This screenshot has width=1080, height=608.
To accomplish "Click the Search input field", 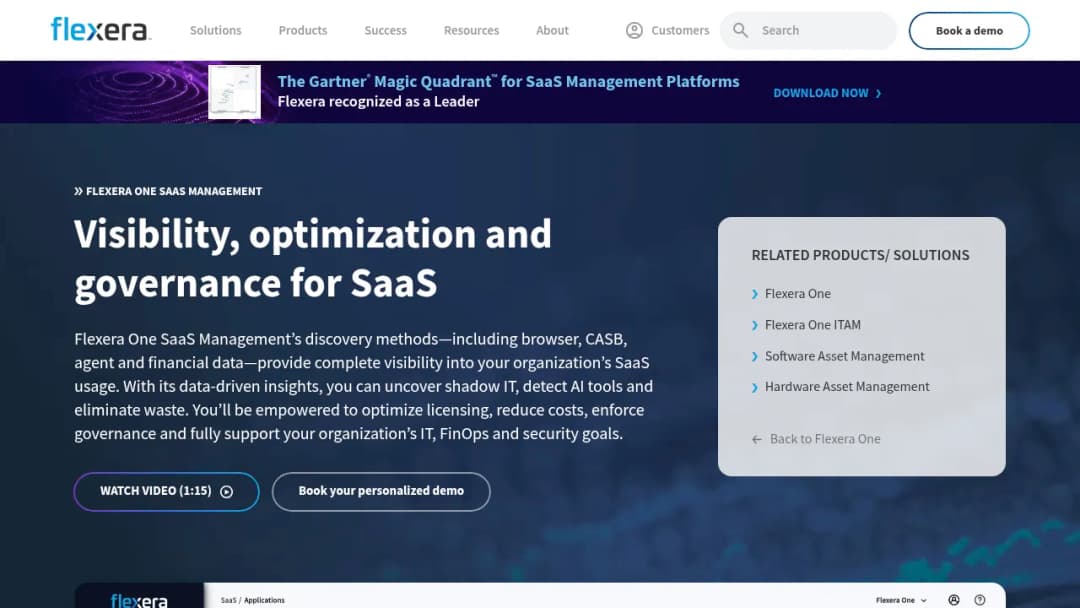I will pos(809,30).
